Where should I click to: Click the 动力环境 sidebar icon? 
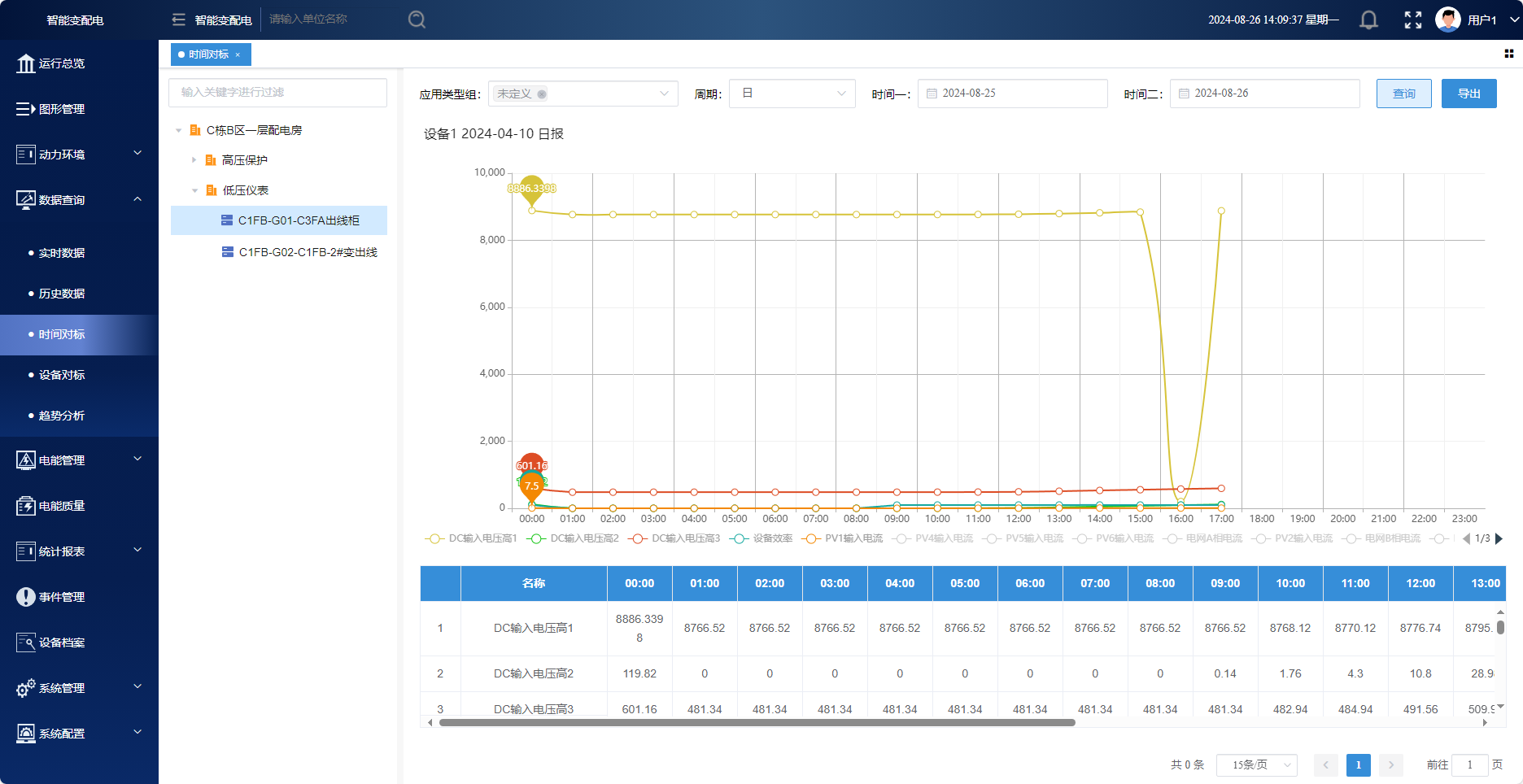coord(26,155)
